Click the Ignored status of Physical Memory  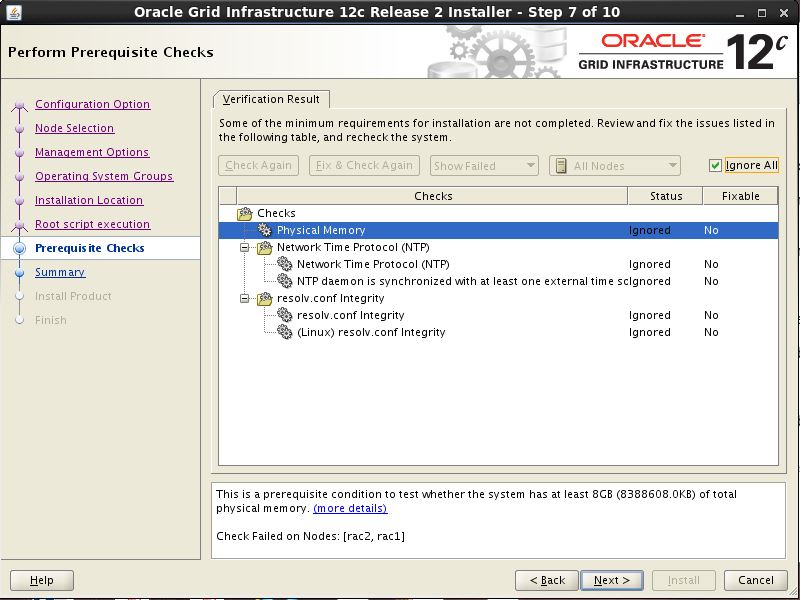click(649, 230)
